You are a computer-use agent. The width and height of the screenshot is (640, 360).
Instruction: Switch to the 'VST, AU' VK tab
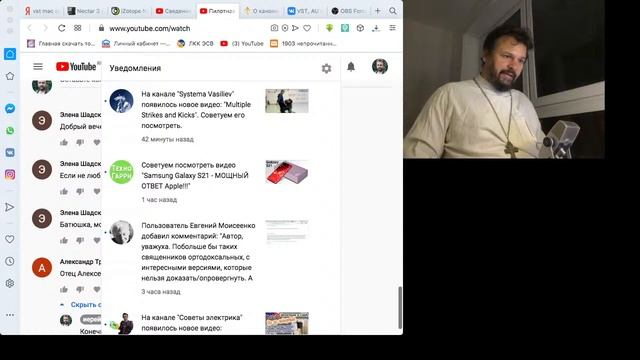point(304,11)
